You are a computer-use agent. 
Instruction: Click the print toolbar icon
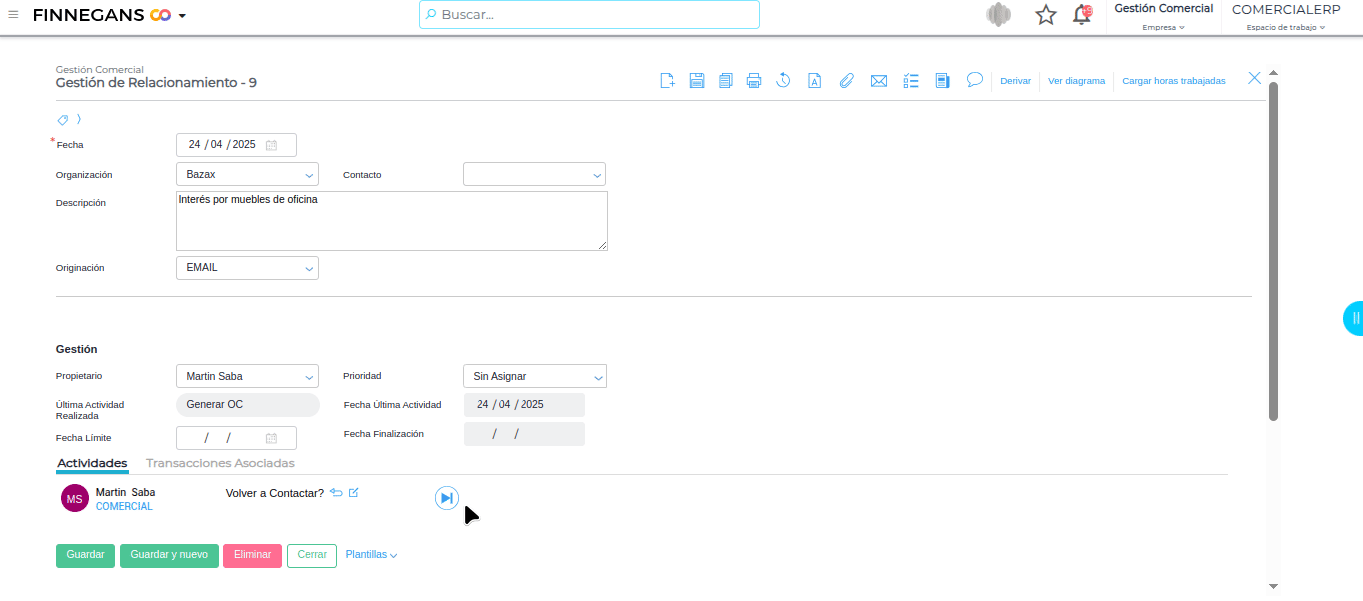[x=754, y=81]
